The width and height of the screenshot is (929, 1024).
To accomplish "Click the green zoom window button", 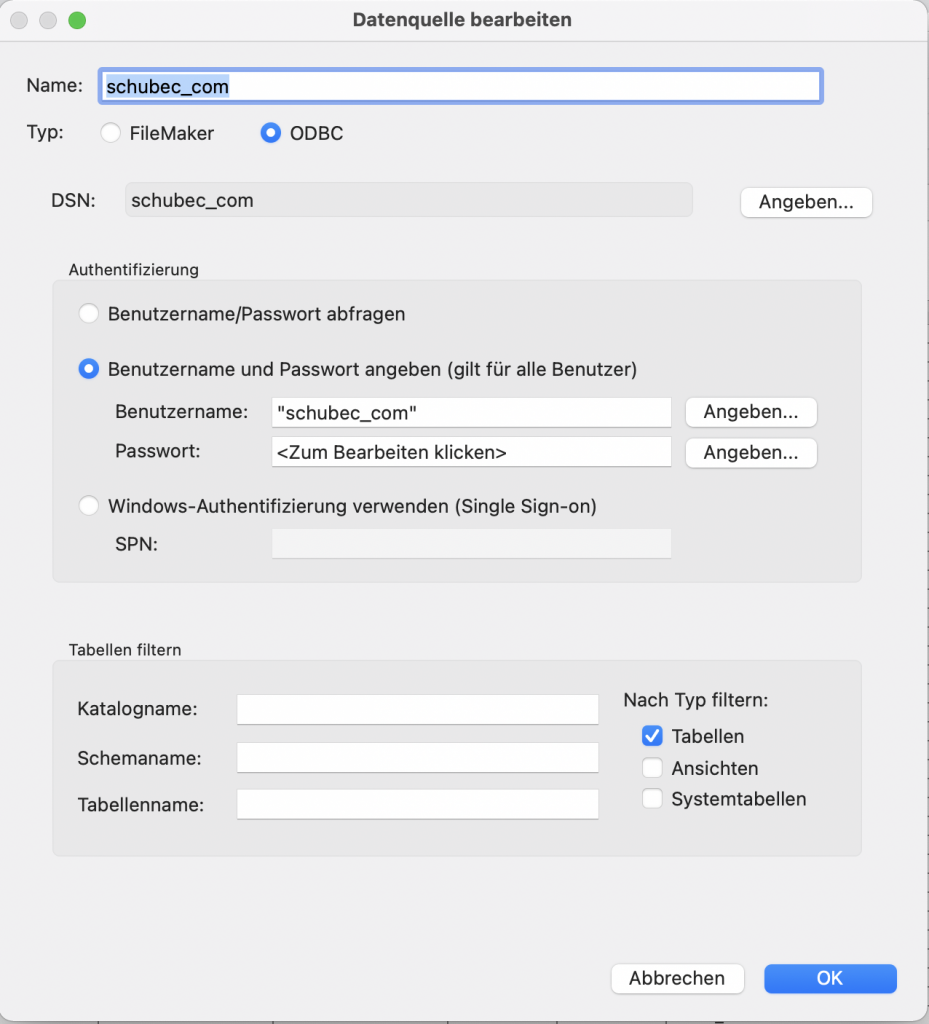I will (77, 20).
